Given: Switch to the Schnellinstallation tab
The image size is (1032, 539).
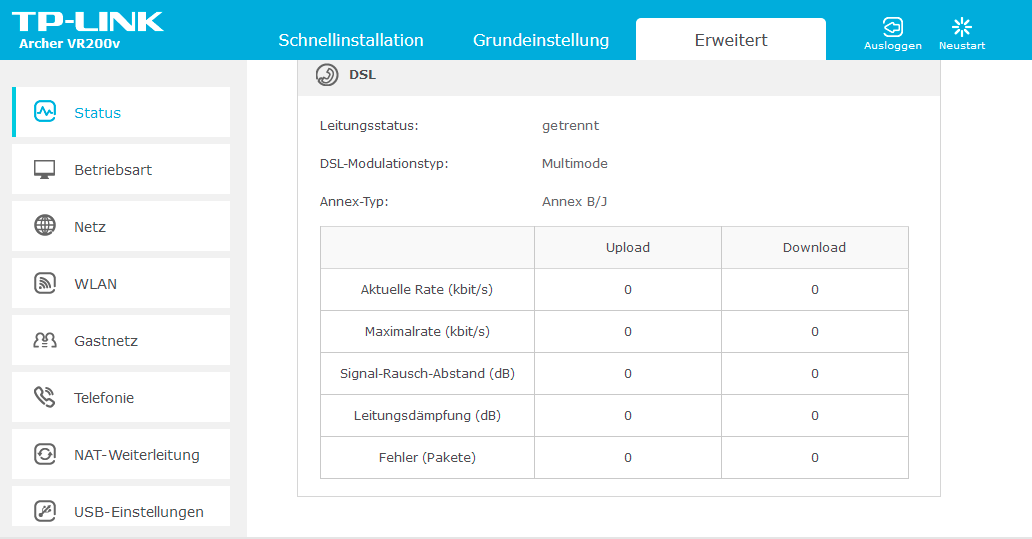Looking at the screenshot, I should click(x=351, y=40).
